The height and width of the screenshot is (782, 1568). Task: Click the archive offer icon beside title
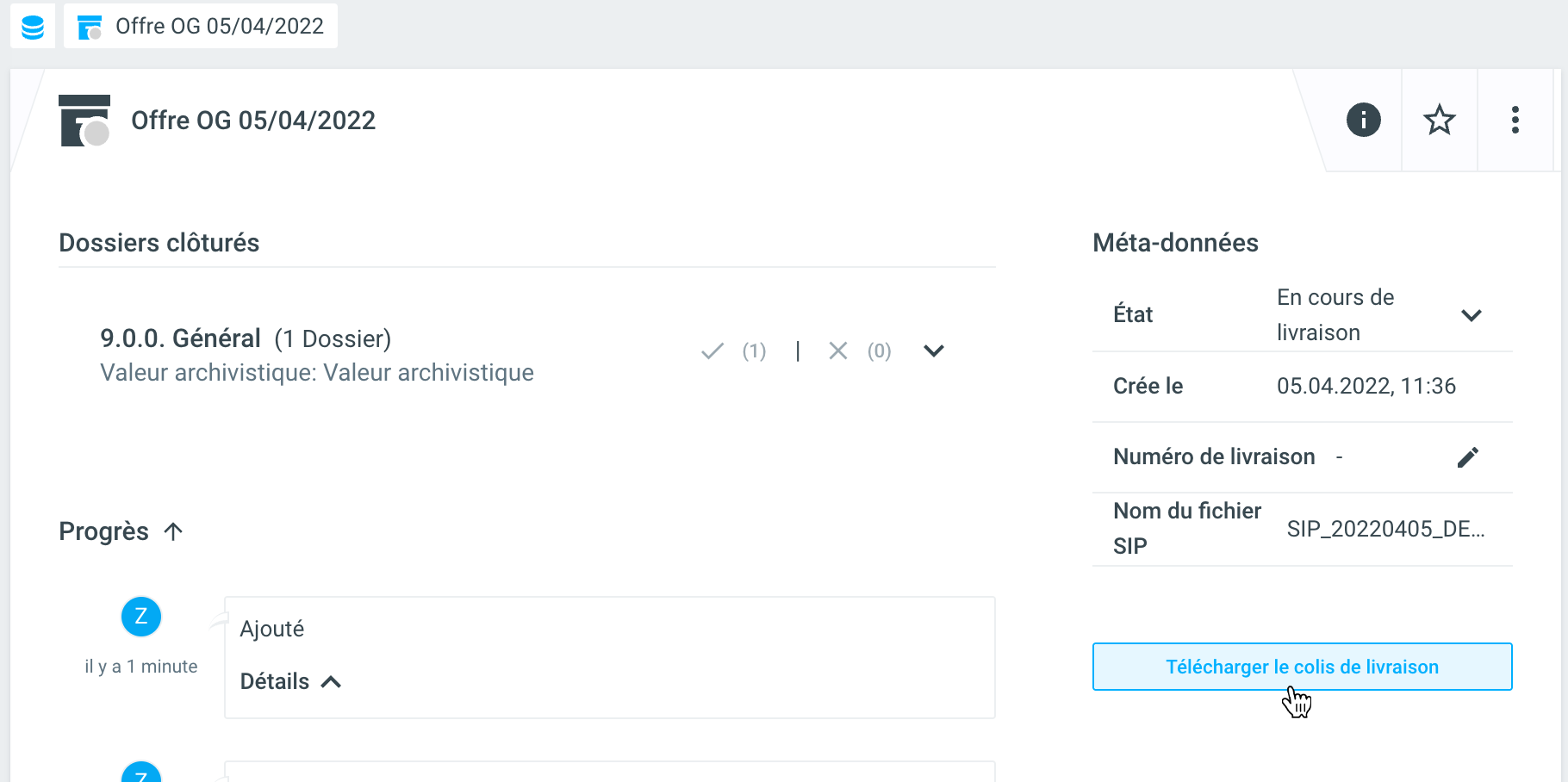point(84,121)
